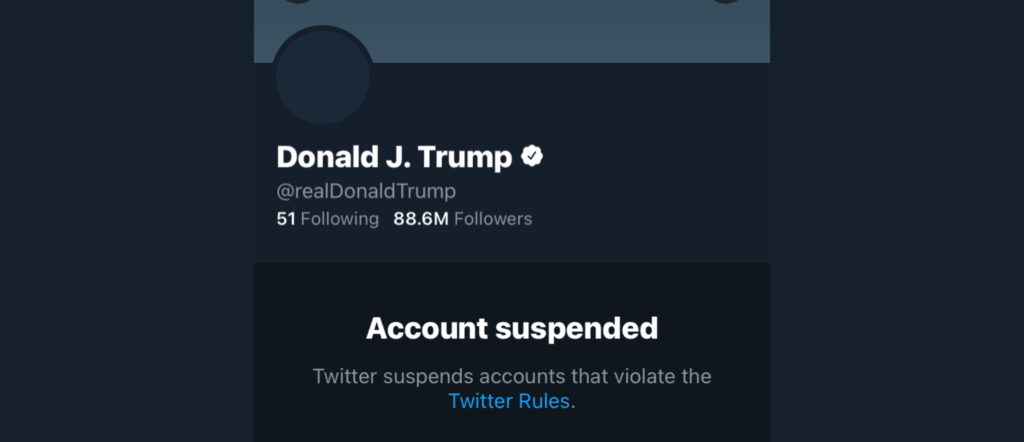The image size is (1024, 442).
Task: Click the word Followers
Action: (493, 218)
